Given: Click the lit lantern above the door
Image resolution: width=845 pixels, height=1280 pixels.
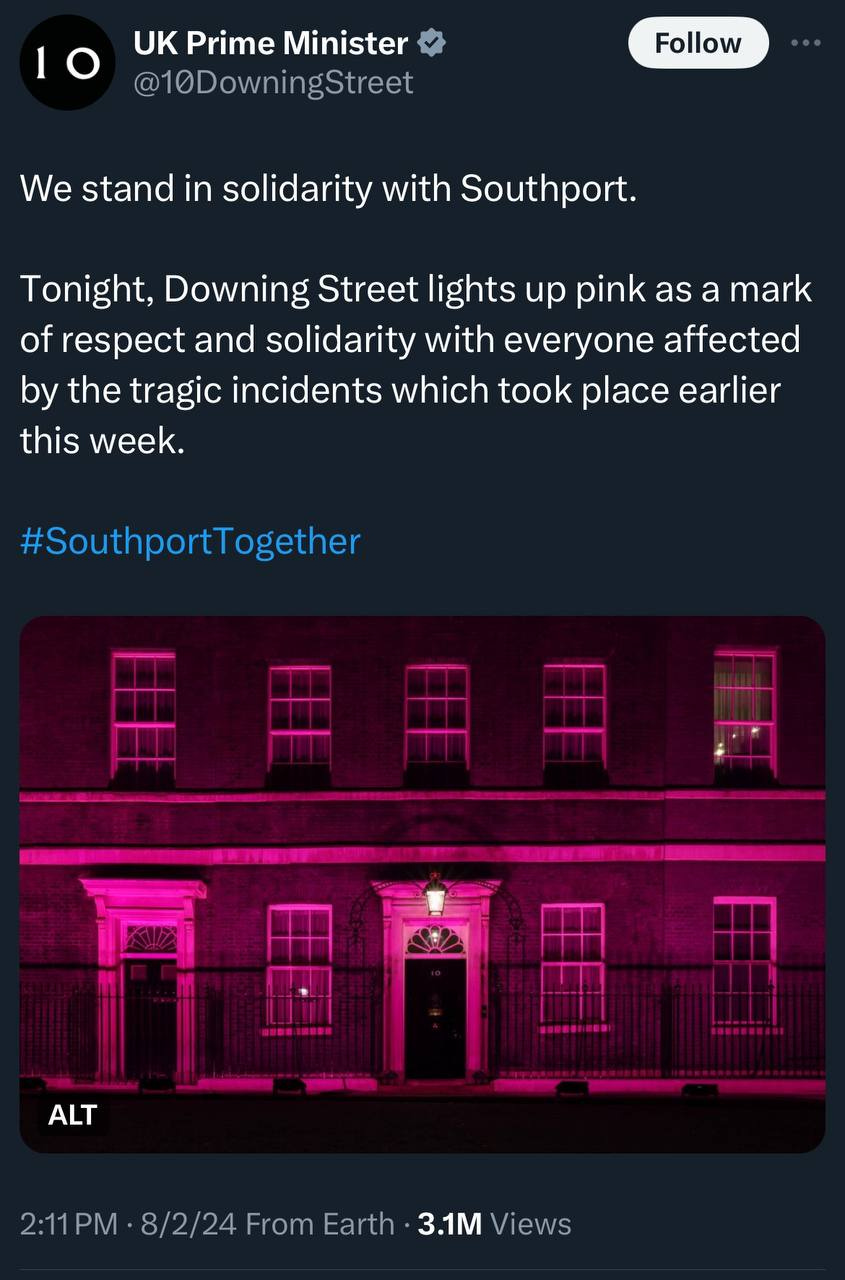Looking at the screenshot, I should pos(435,892).
